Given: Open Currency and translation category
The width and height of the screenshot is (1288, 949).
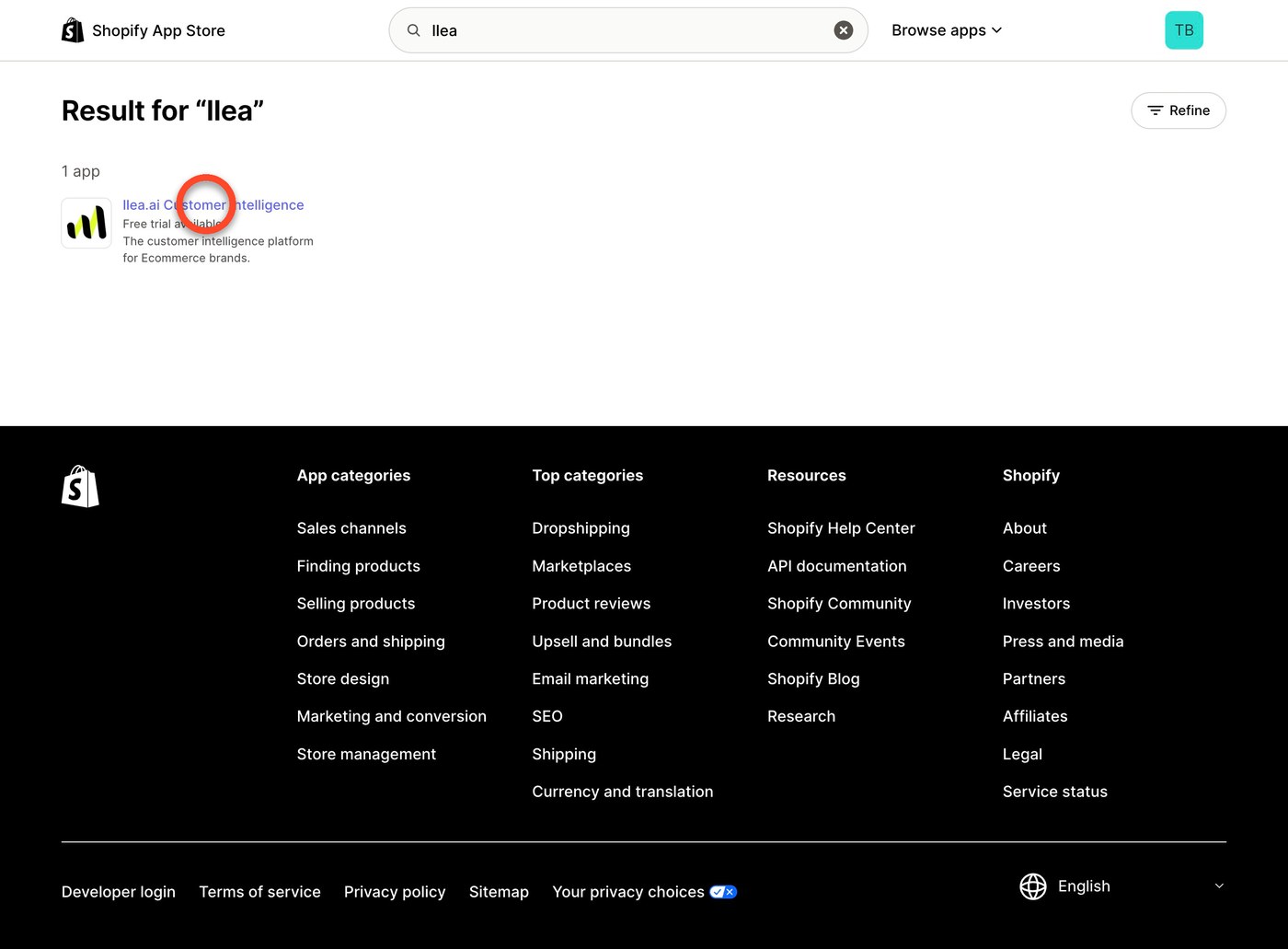Looking at the screenshot, I should coord(623,792).
